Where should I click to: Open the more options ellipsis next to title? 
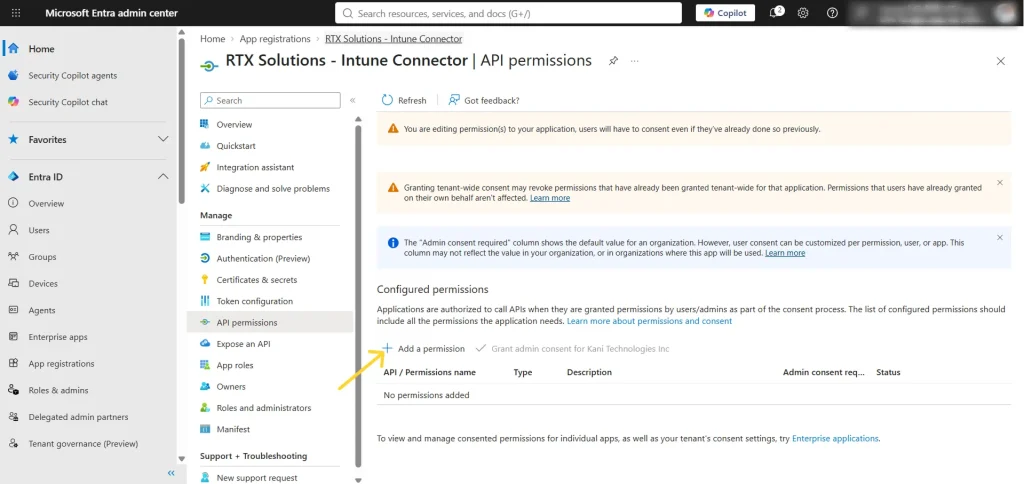(x=635, y=61)
